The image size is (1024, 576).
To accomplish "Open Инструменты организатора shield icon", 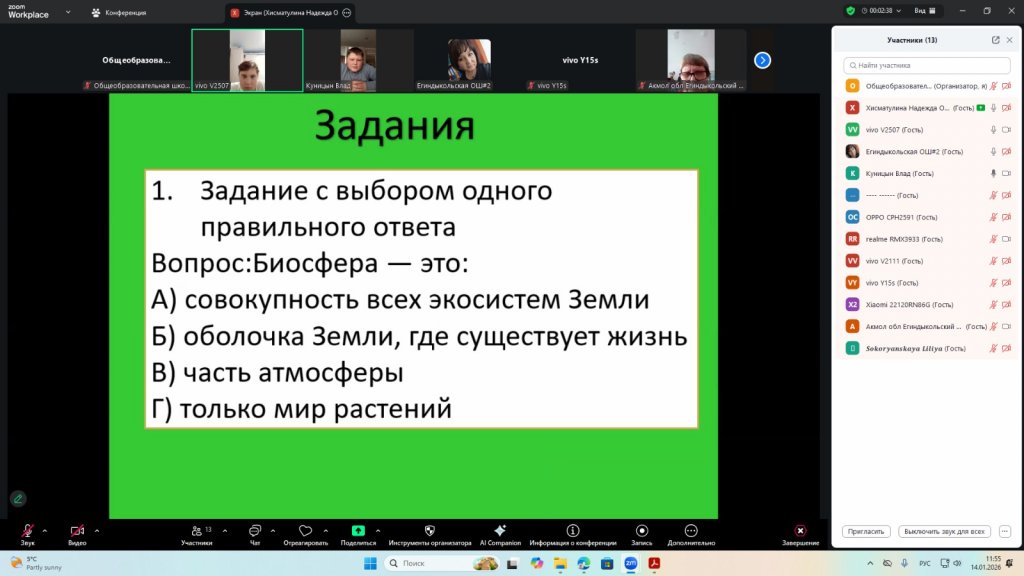I will pos(430,531).
